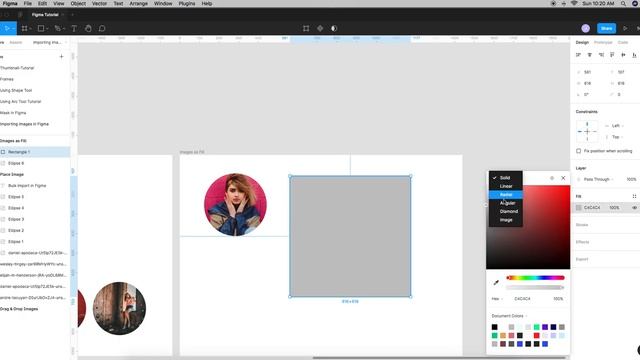Choose Radial from fill type menu
Image resolution: width=640 pixels, height=360 pixels.
[506, 195]
